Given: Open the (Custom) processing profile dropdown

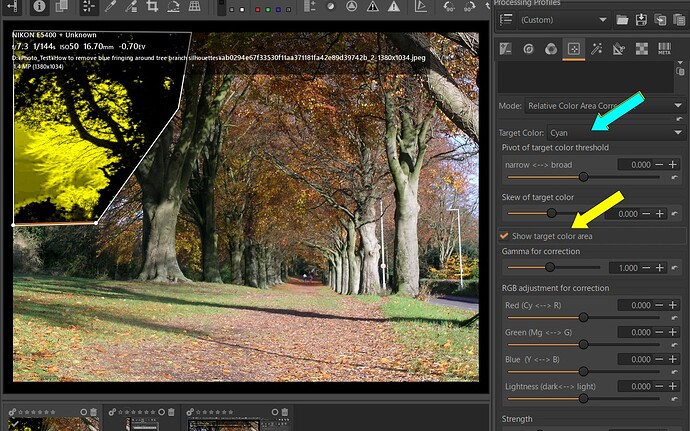Looking at the screenshot, I should tap(564, 20).
